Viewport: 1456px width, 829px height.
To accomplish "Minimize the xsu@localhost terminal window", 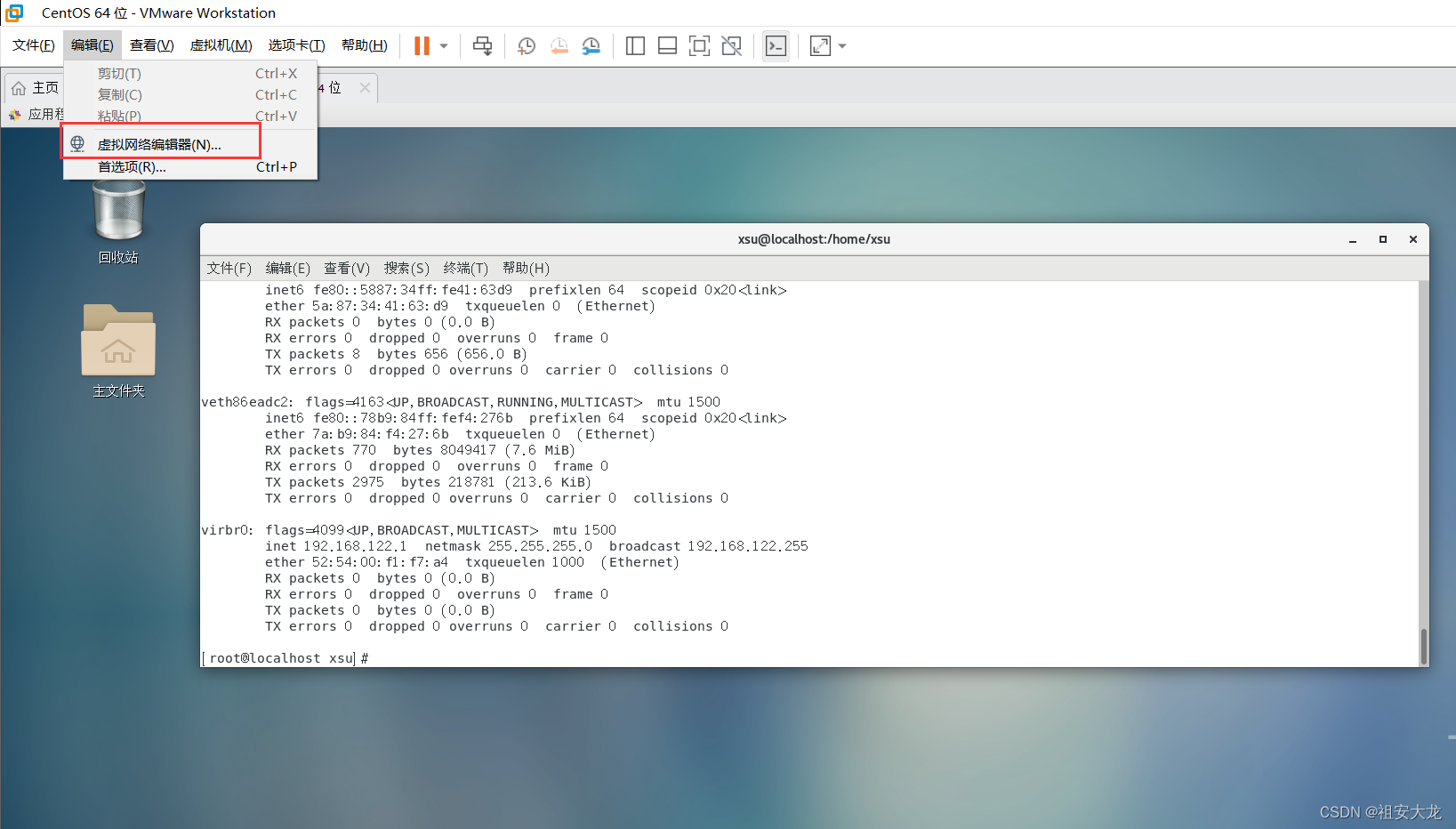I will point(1353,239).
